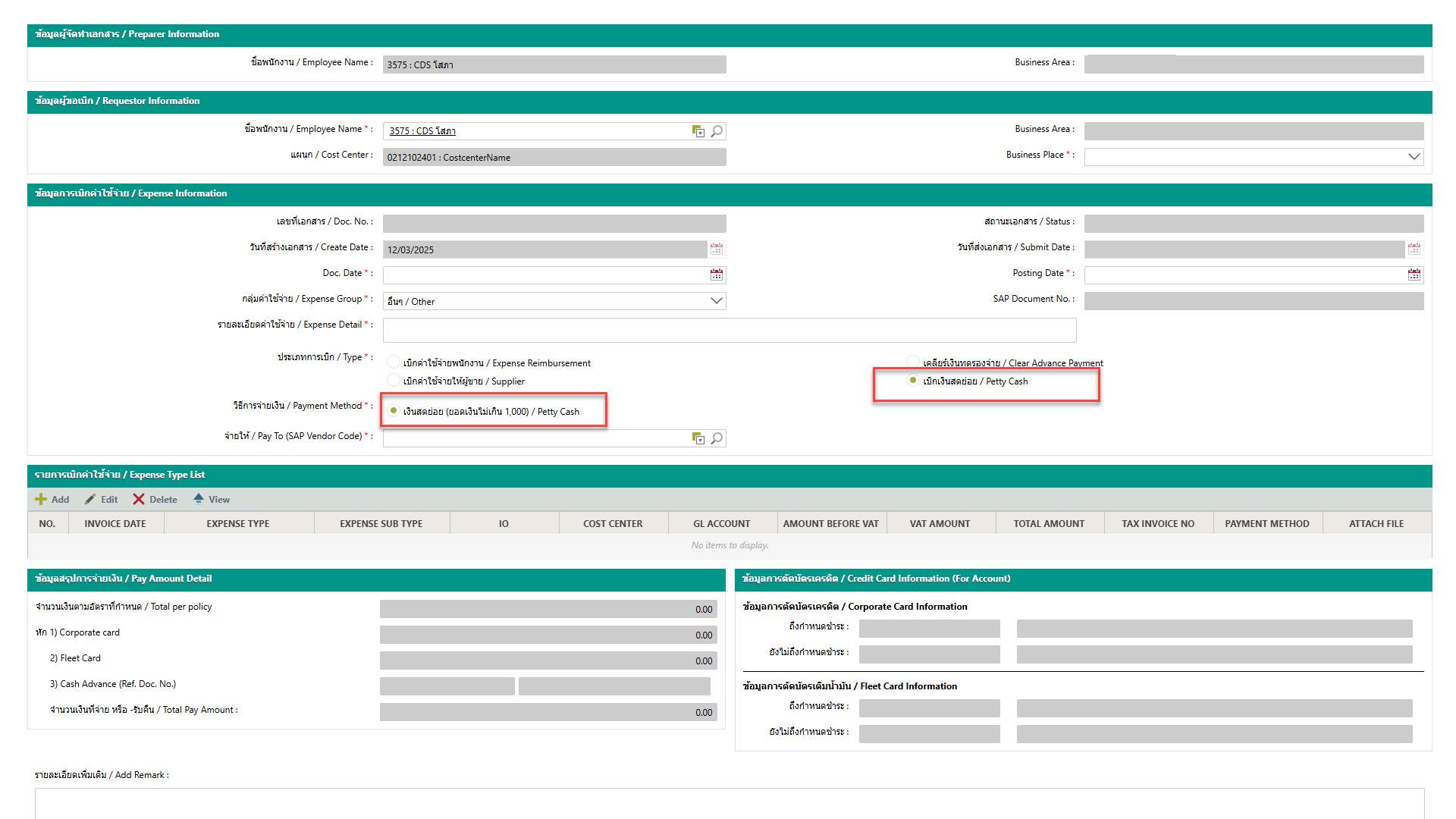Image resolution: width=1456 pixels, height=819 pixels.
Task: Open the Doc. Date calendar picker
Action: click(717, 275)
